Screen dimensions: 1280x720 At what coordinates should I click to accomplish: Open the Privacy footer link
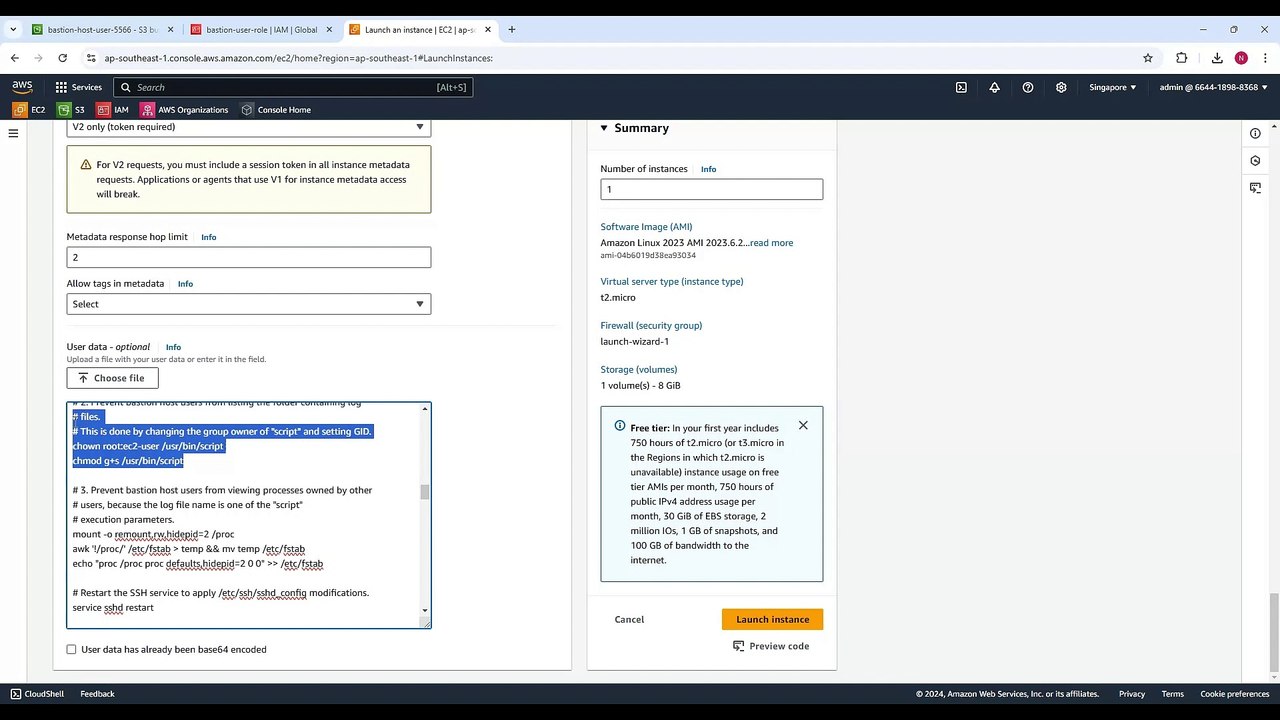tap(1132, 694)
